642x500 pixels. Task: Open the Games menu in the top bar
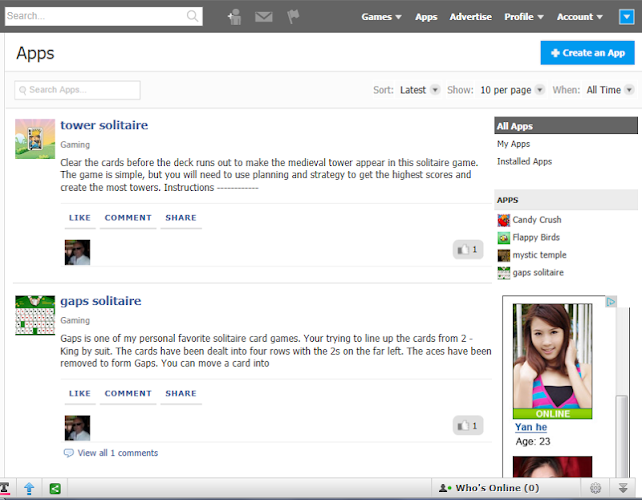(x=381, y=17)
